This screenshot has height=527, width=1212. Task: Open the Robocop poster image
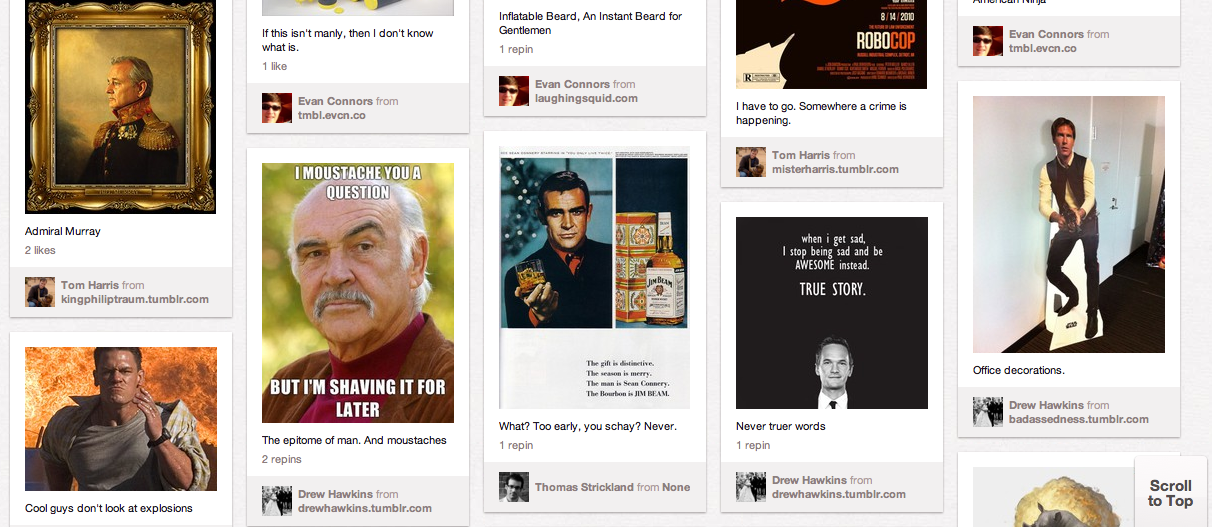coord(831,44)
